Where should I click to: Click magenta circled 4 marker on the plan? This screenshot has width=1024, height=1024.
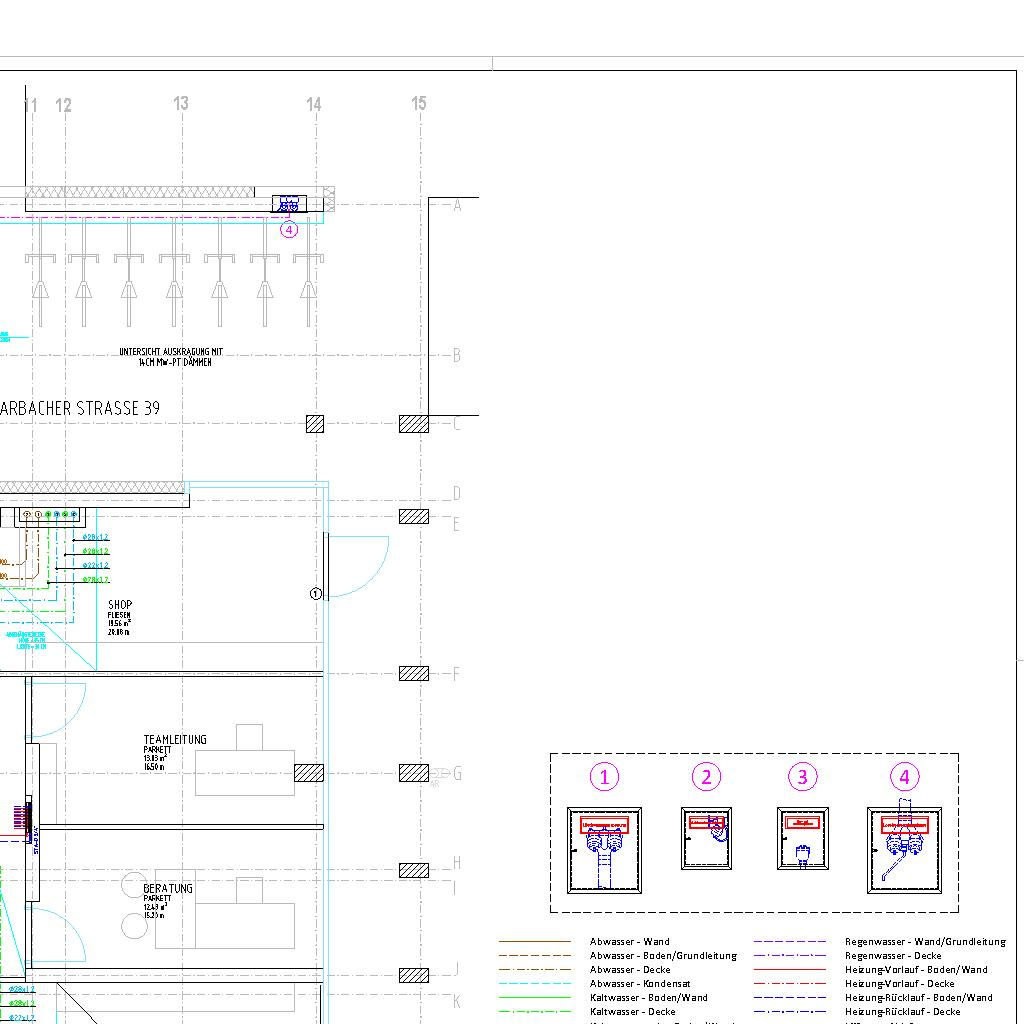point(289,230)
